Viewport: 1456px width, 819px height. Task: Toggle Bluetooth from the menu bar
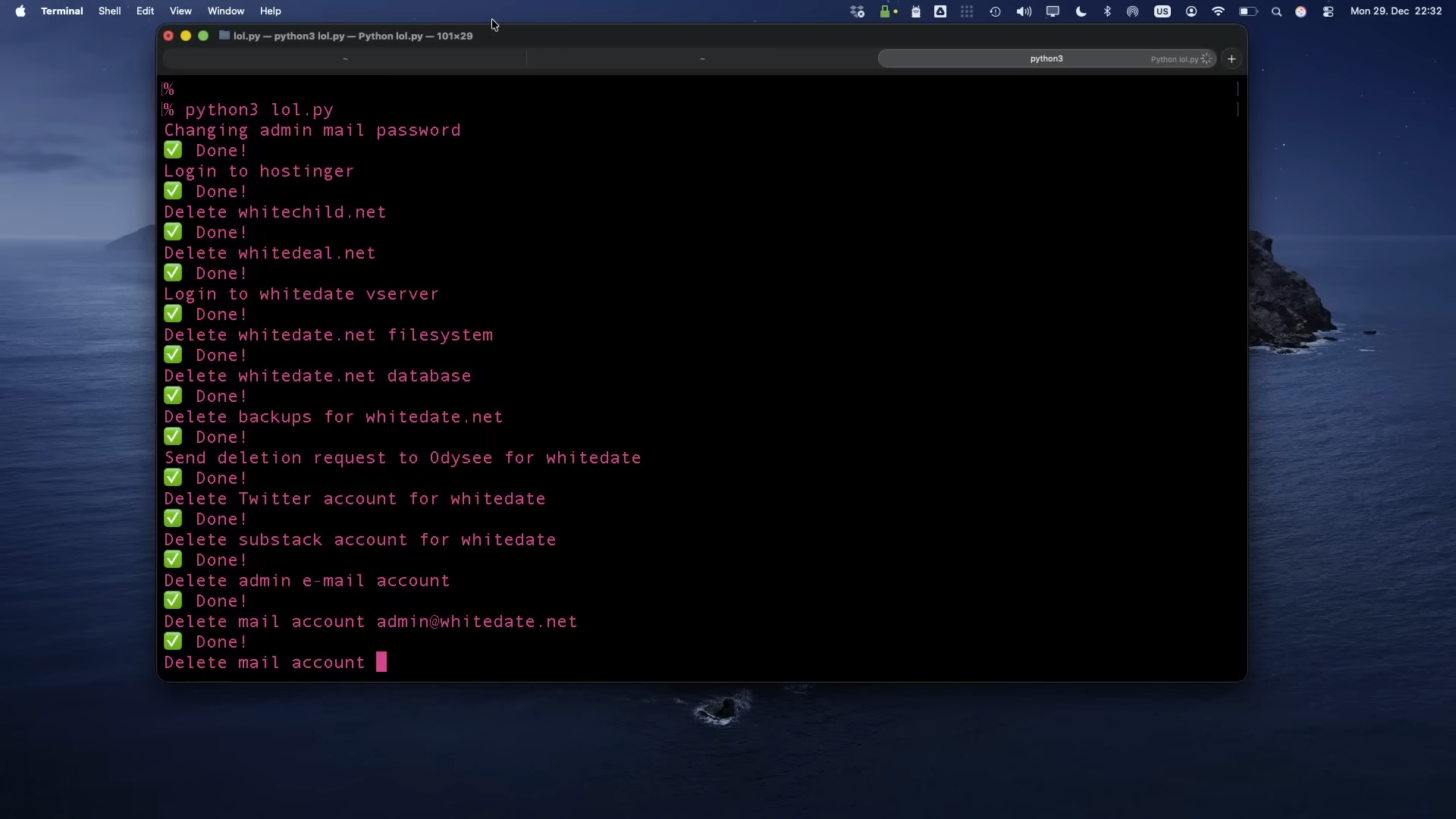tap(1107, 11)
